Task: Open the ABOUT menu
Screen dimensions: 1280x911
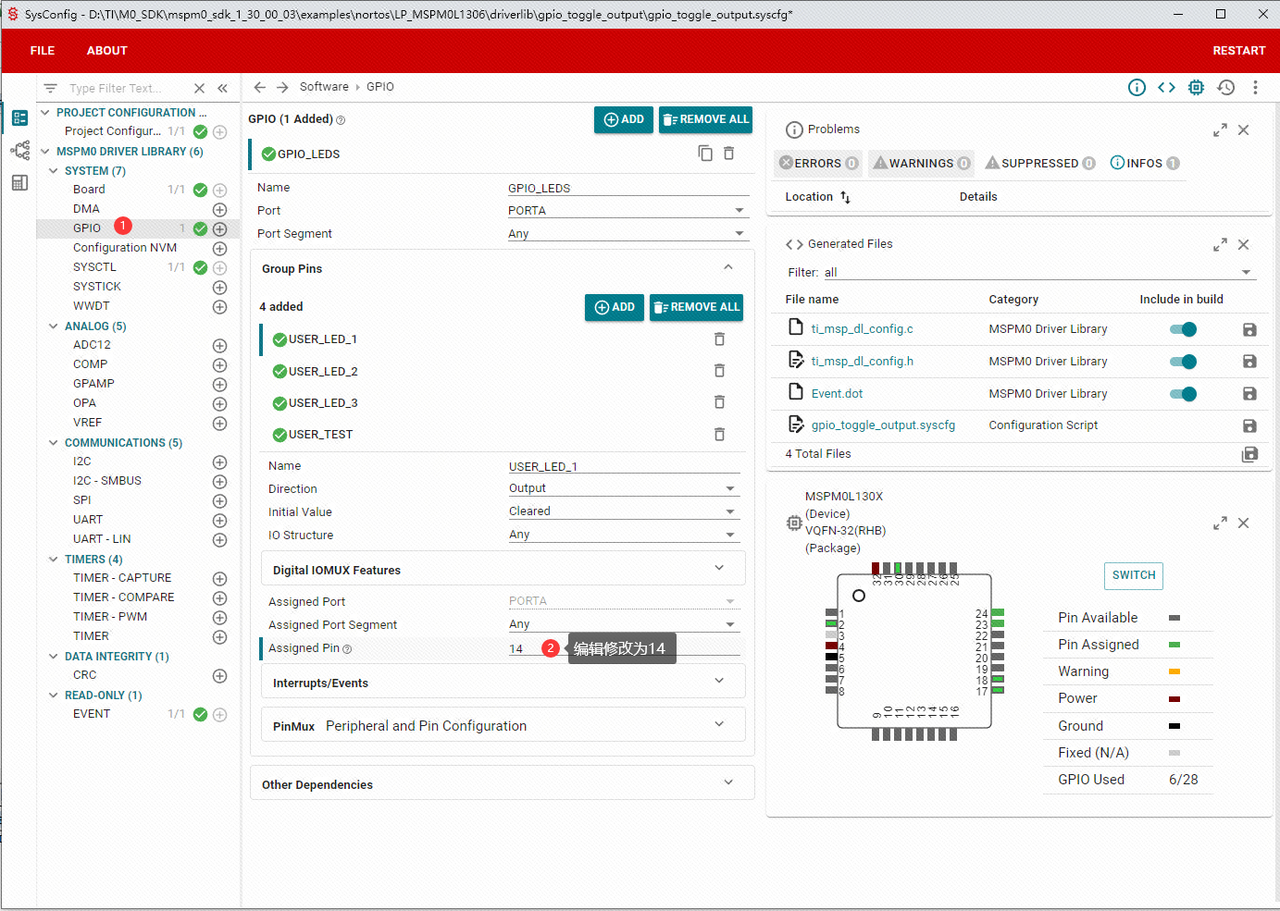Action: [x=107, y=51]
